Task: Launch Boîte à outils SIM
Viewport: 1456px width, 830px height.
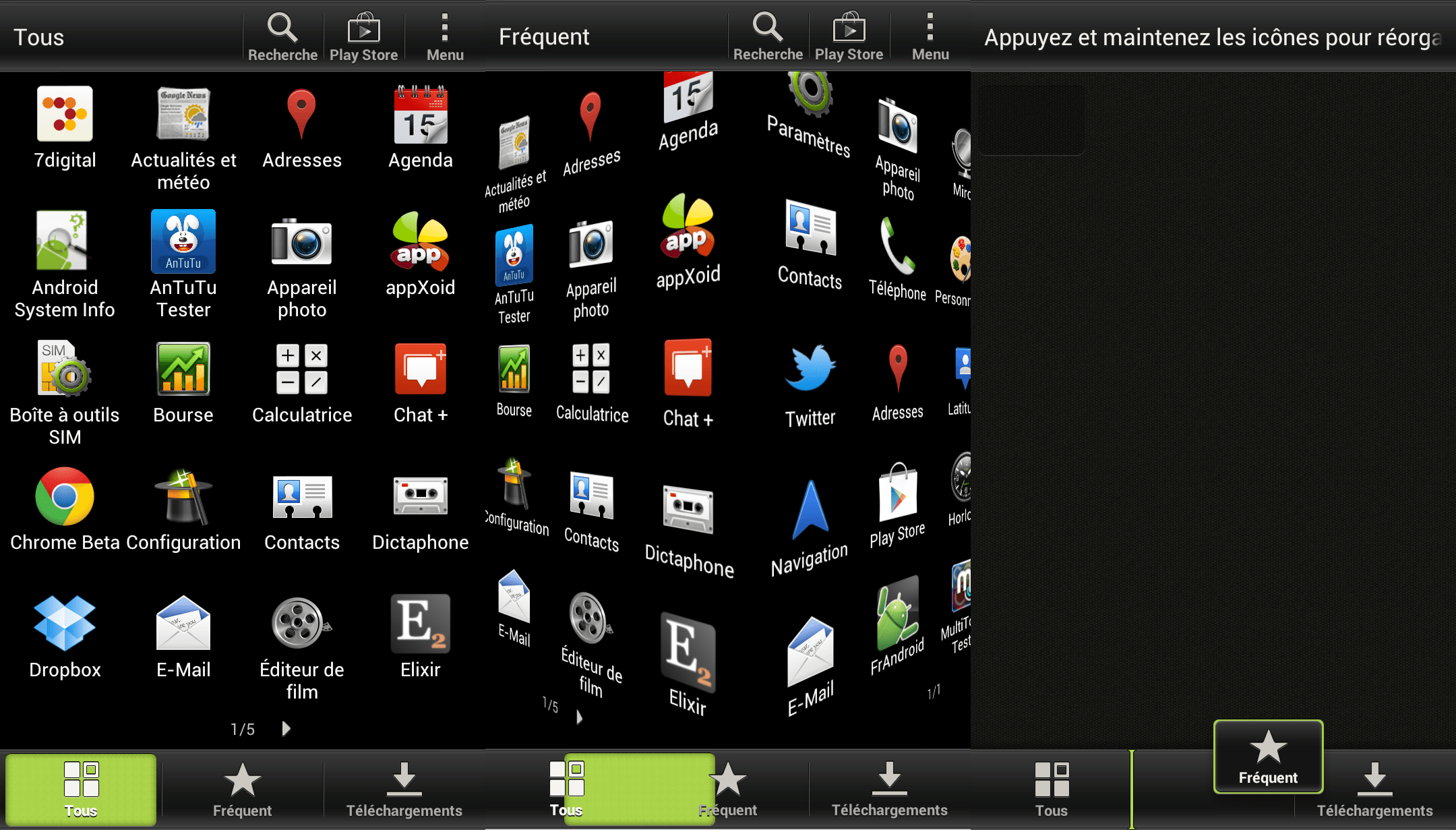Action: [65, 393]
